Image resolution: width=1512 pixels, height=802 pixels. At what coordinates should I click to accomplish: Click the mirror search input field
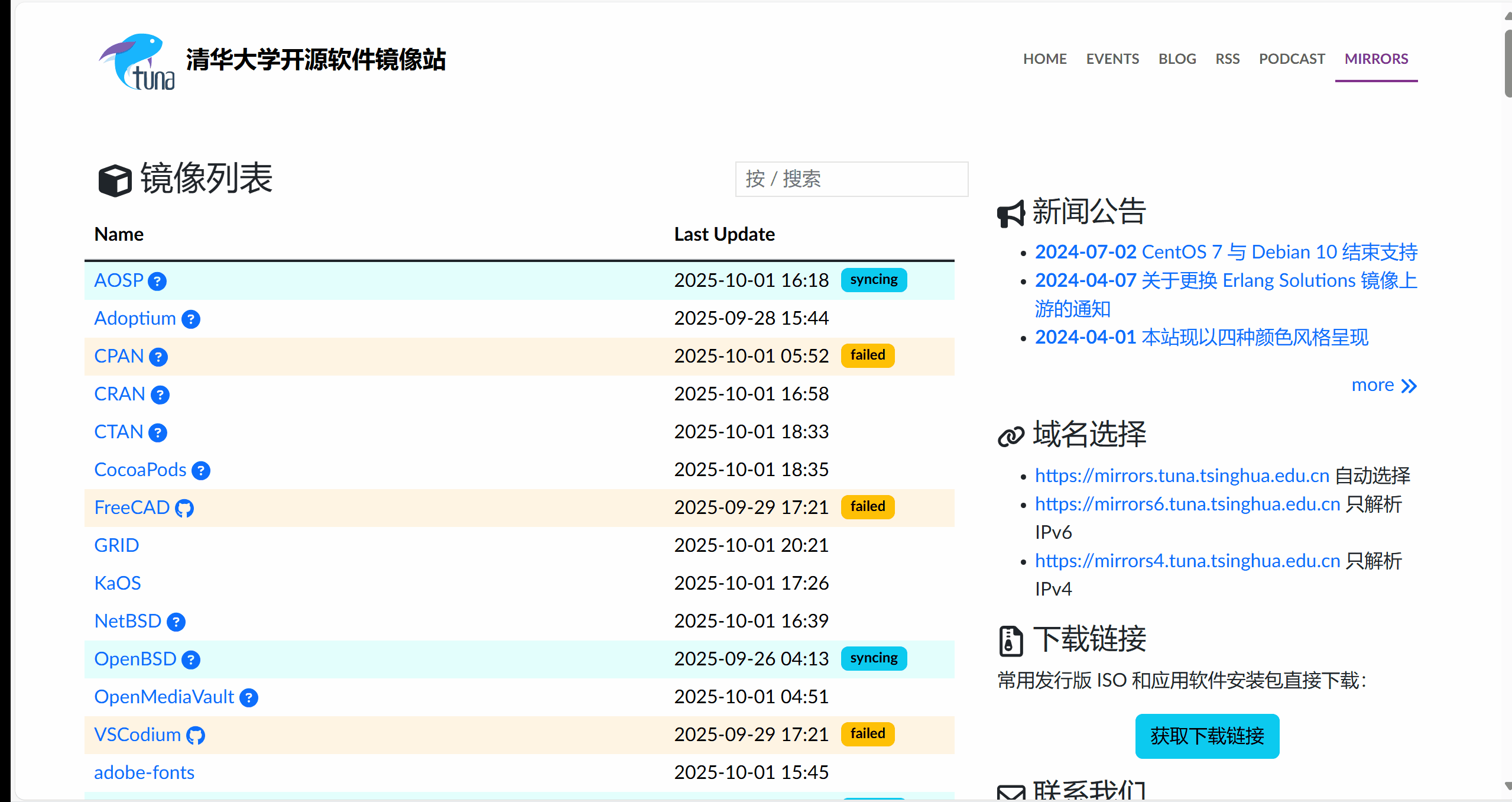[851, 179]
